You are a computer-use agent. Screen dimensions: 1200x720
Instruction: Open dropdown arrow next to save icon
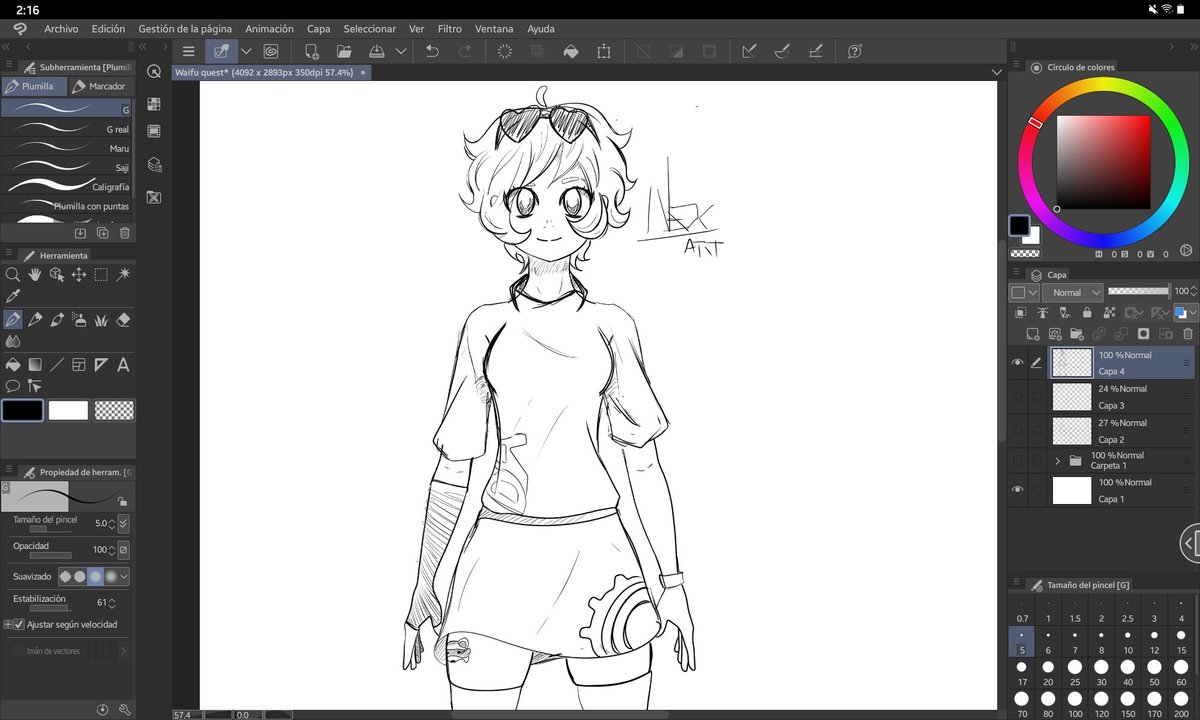(x=401, y=51)
